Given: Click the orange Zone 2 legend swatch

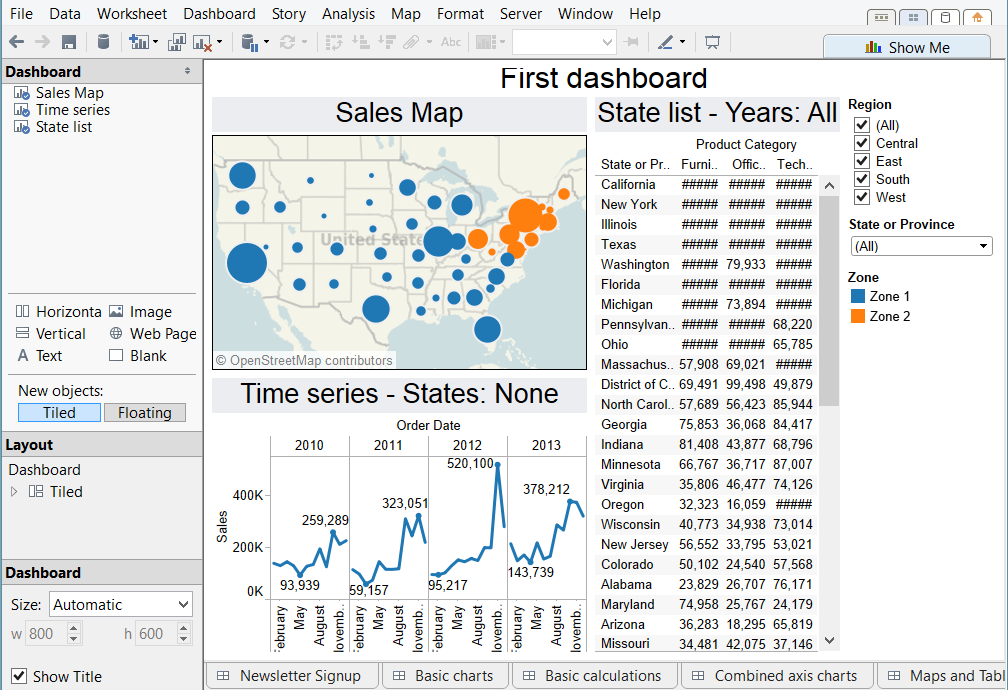Looking at the screenshot, I should click(858, 316).
